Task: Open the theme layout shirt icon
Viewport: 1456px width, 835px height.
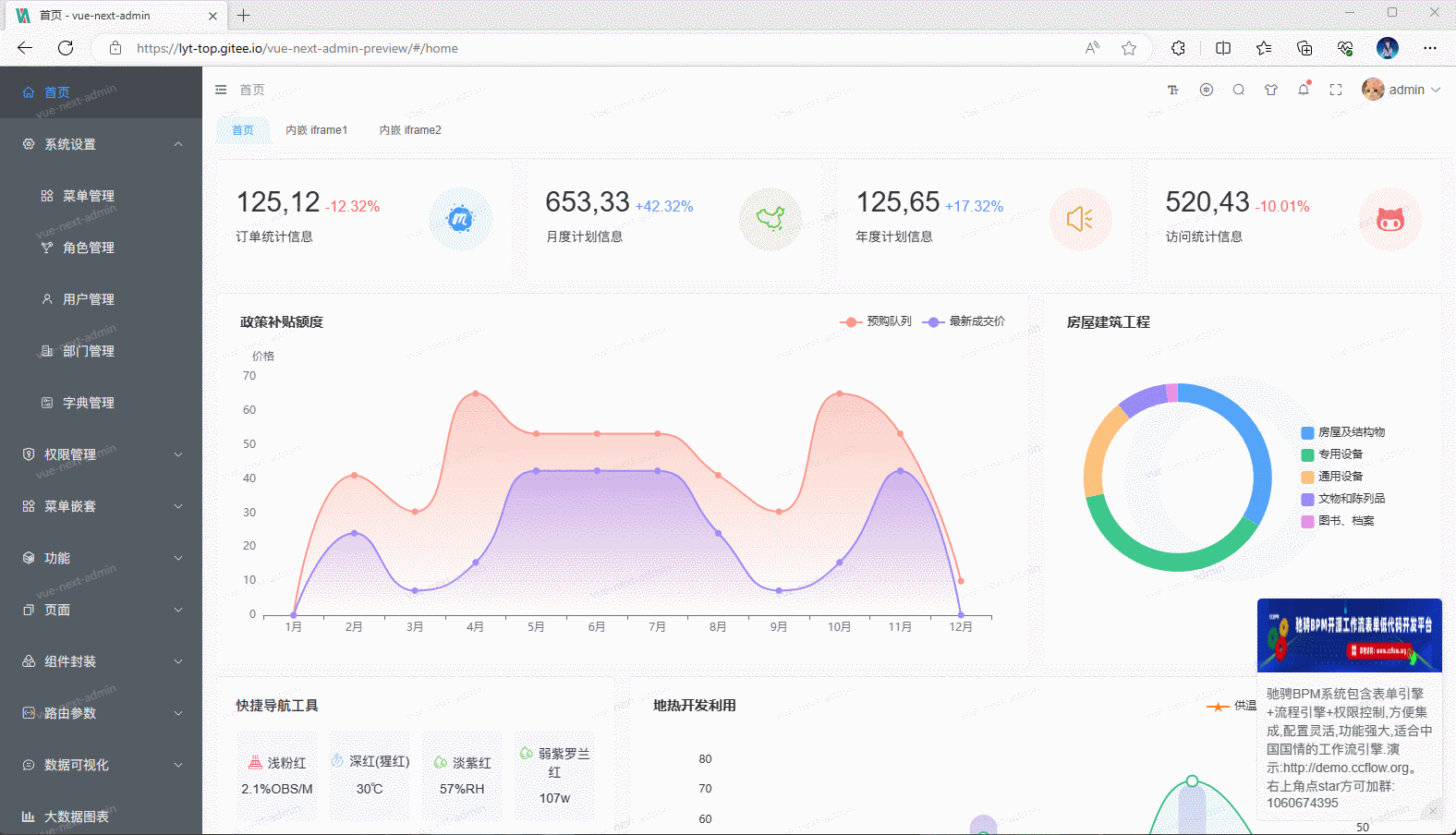Action: click(x=1271, y=90)
